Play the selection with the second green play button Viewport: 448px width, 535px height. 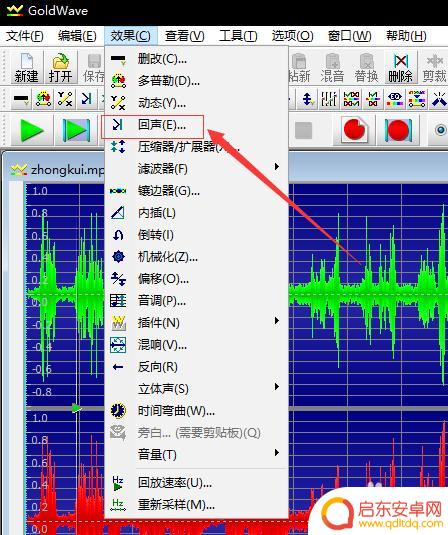(76, 130)
